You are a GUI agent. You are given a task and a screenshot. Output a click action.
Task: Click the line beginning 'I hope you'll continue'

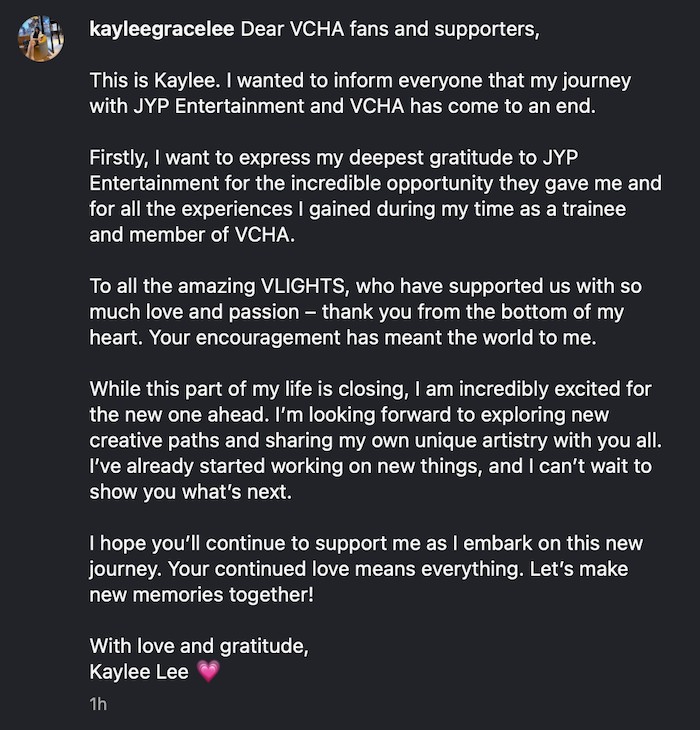[x=366, y=543]
